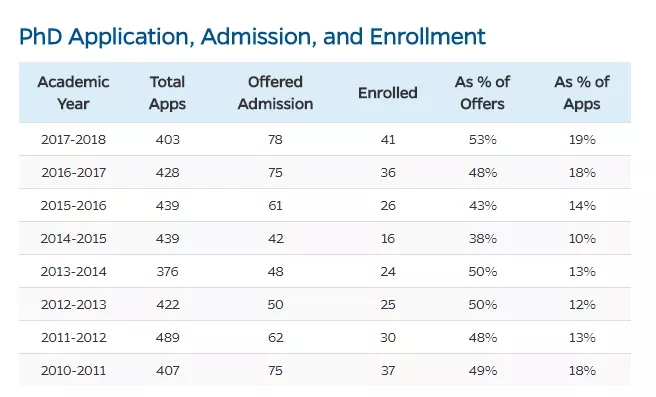Screen dimensions: 656x397
Task: Click the Enrolled column header
Action: click(388, 93)
